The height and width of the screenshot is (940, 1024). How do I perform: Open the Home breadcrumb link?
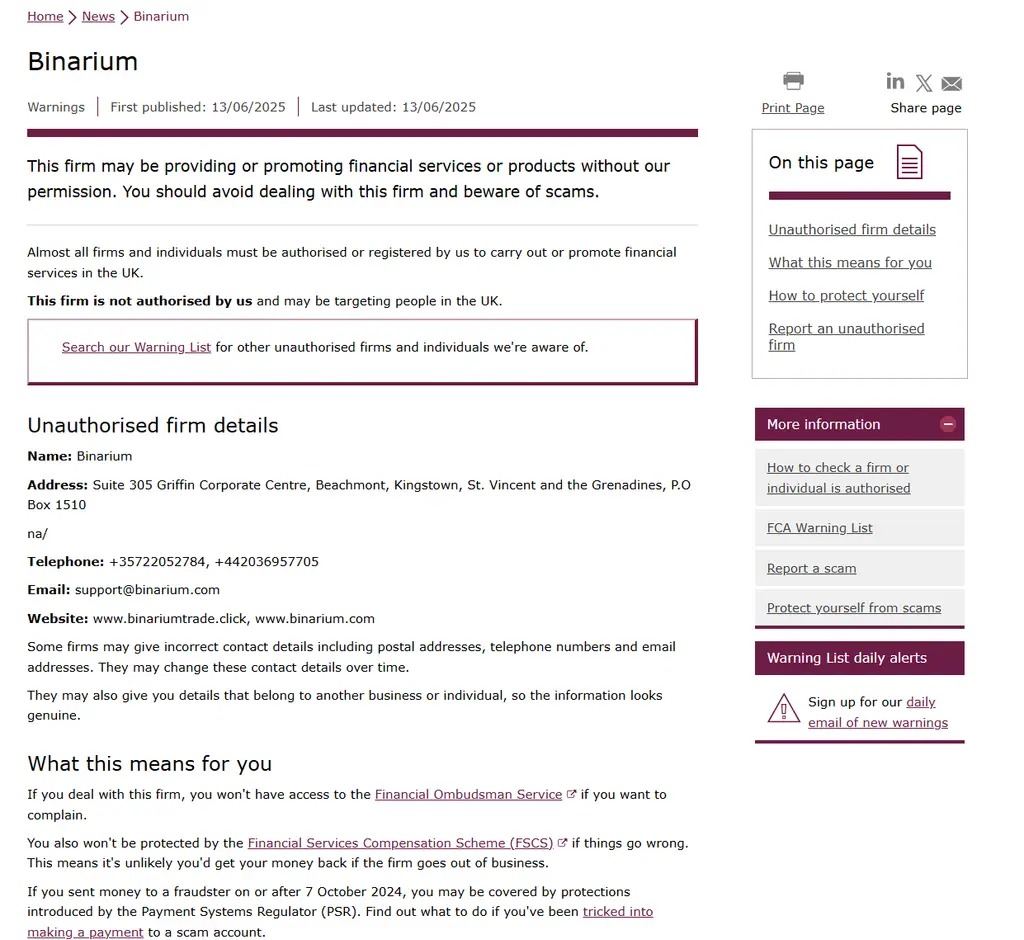coord(45,16)
